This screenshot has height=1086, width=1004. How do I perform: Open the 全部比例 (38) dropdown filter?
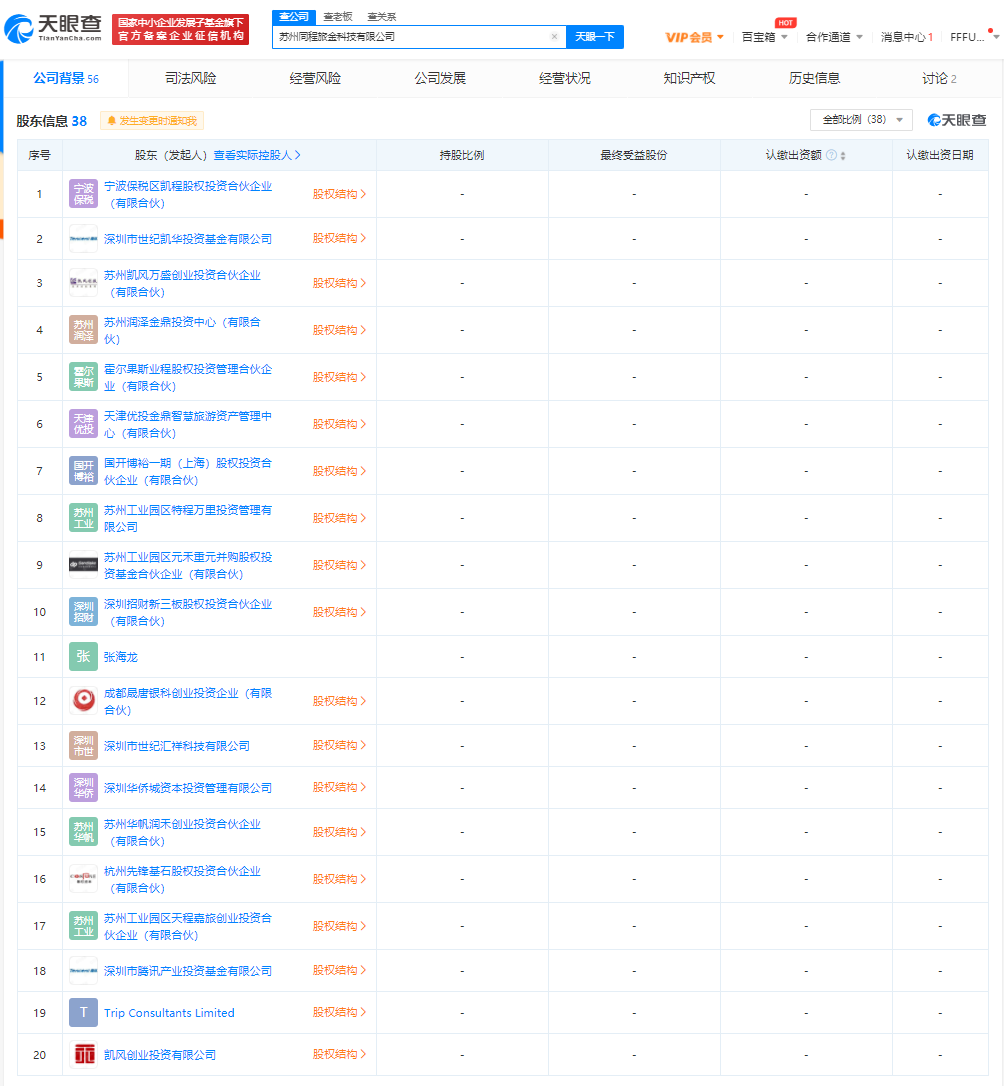(861, 120)
